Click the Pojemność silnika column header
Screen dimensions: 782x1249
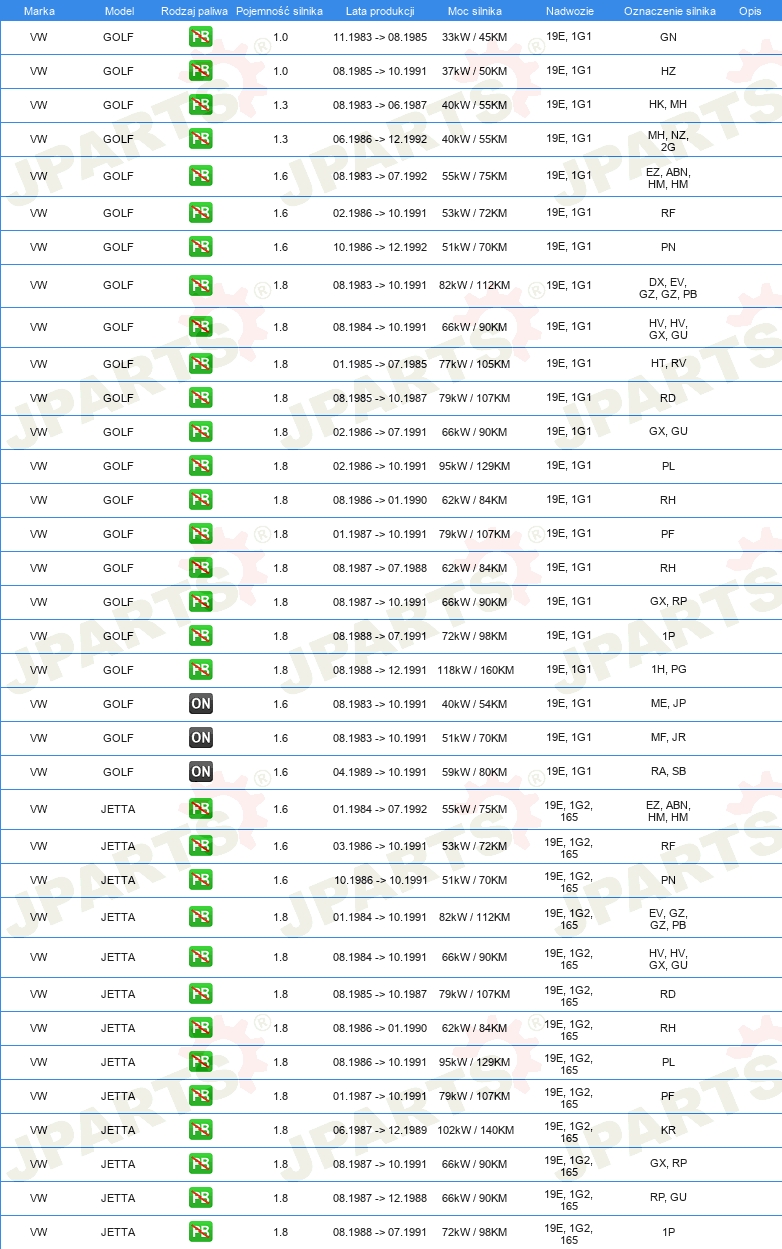[x=279, y=10]
